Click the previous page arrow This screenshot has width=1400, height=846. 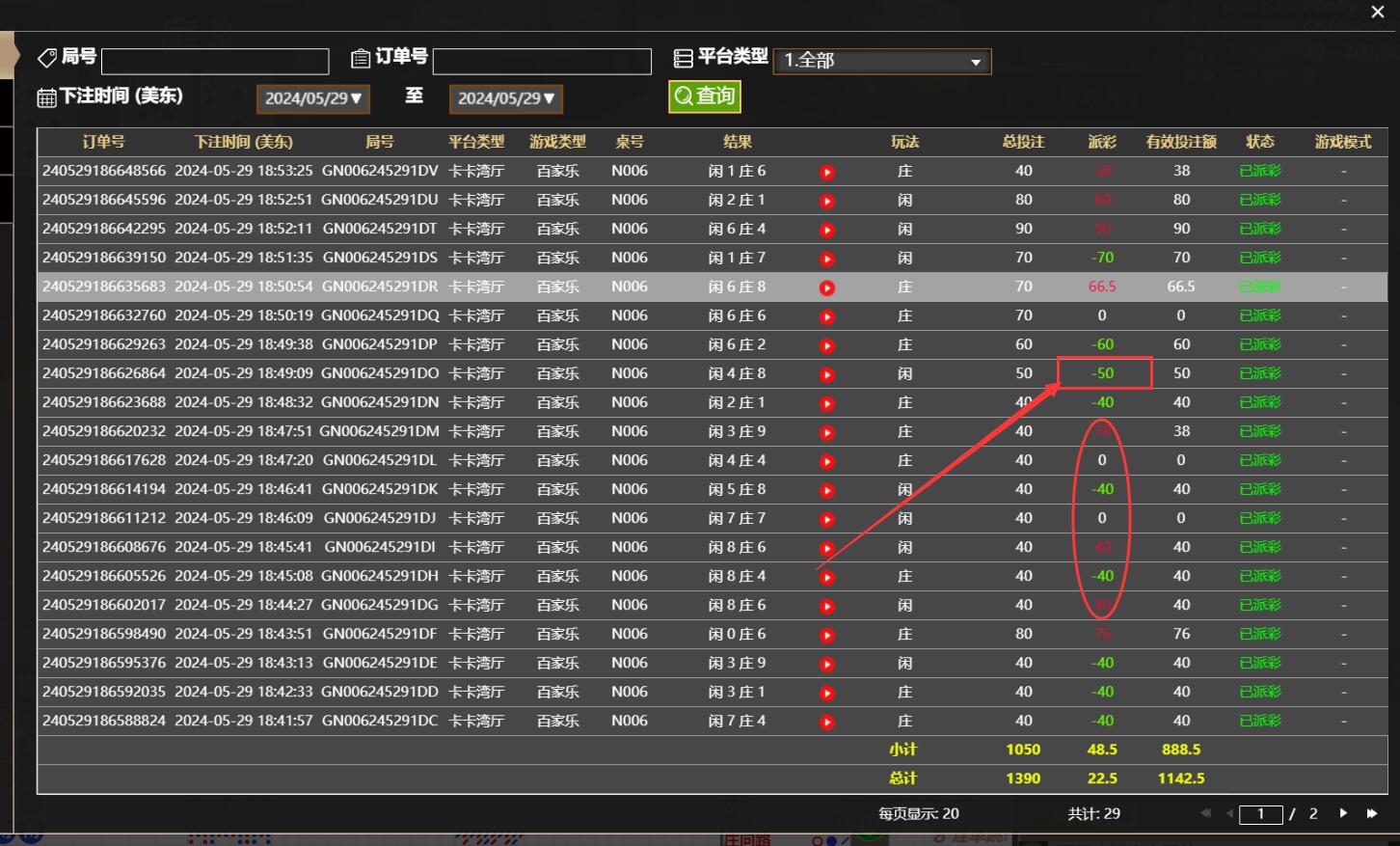click(x=1229, y=813)
